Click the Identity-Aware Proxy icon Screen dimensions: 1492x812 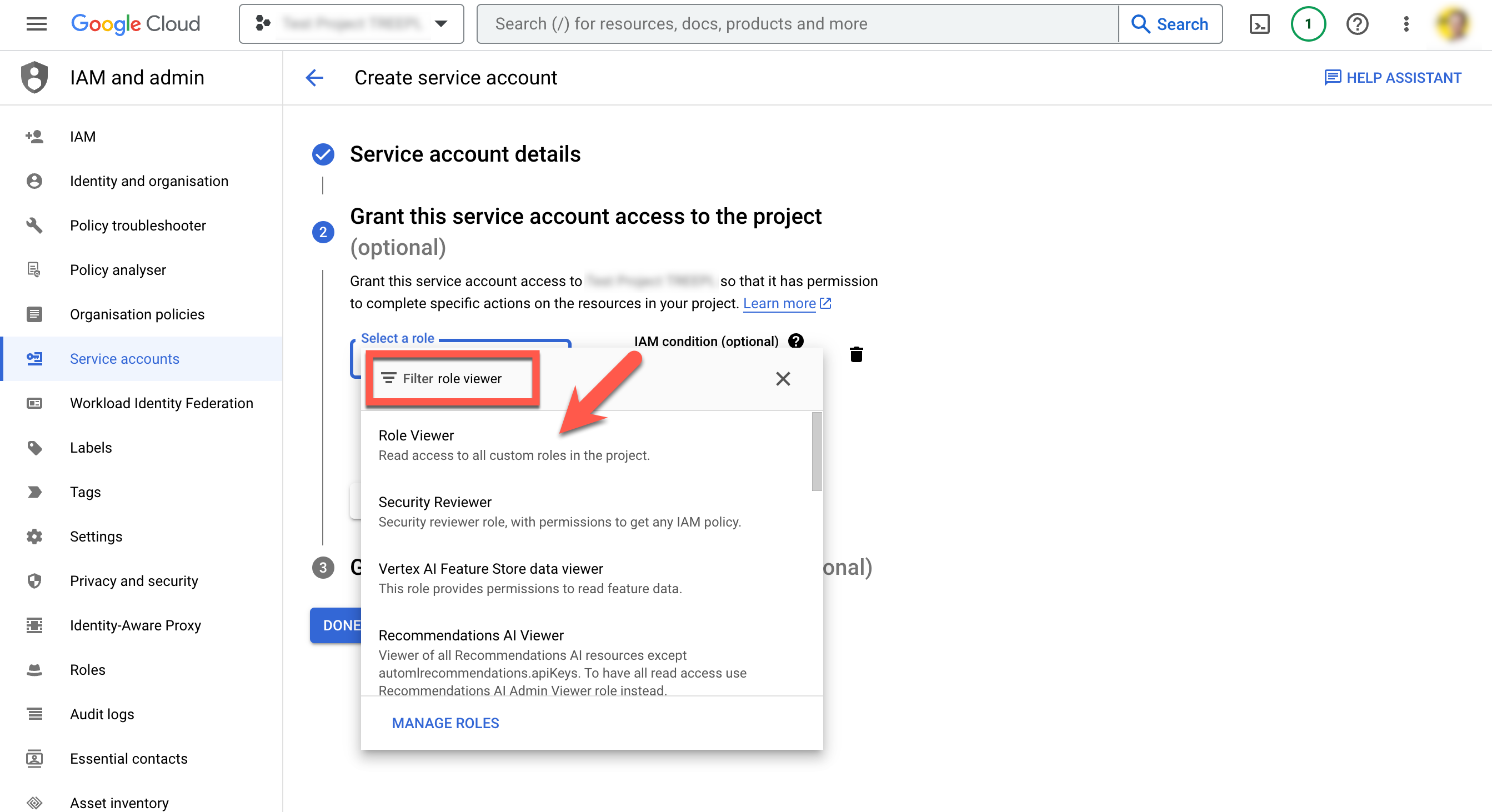click(x=34, y=625)
